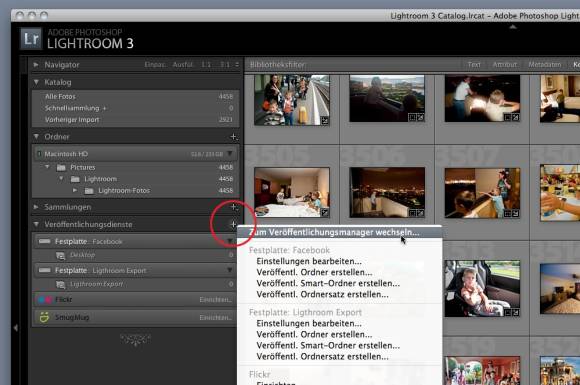Collapse the Pictures folder tree
The image size is (580, 385).
[47, 167]
